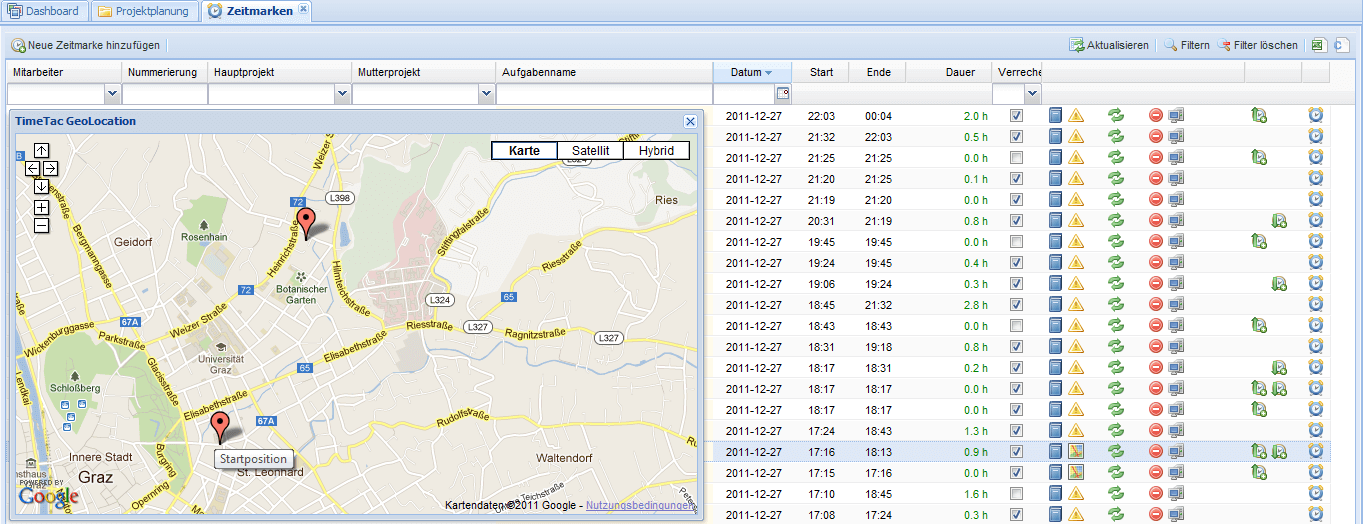Click the Filter löschen button
This screenshot has height=524, width=1363.
pos(1257,45)
